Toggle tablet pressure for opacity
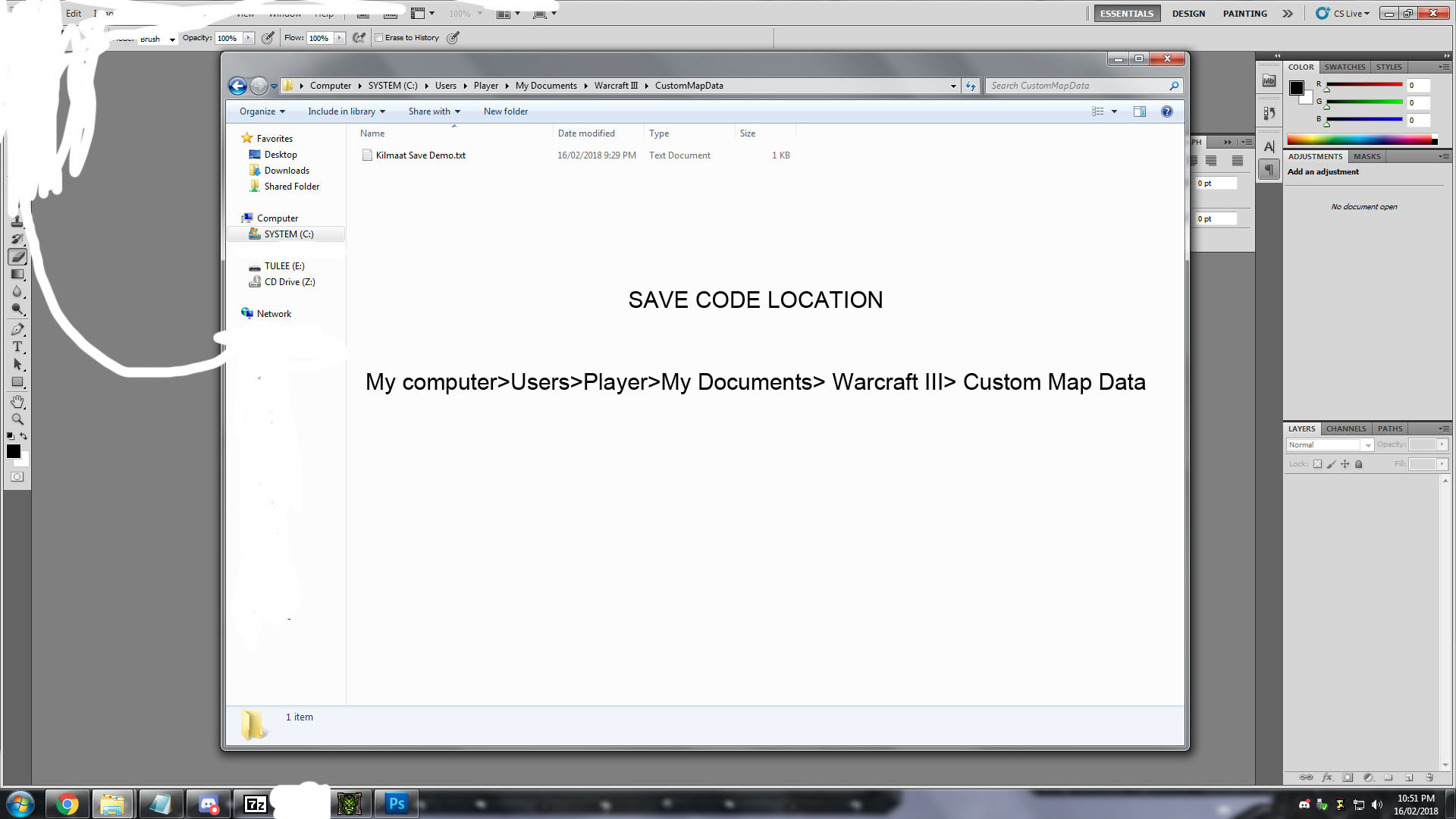1456x819 pixels. point(268,38)
